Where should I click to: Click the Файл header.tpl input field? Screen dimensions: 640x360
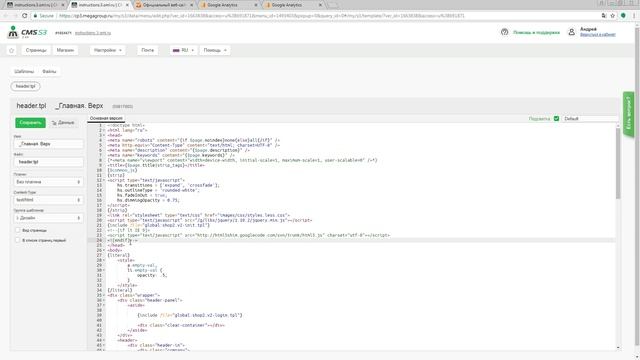pos(48,162)
